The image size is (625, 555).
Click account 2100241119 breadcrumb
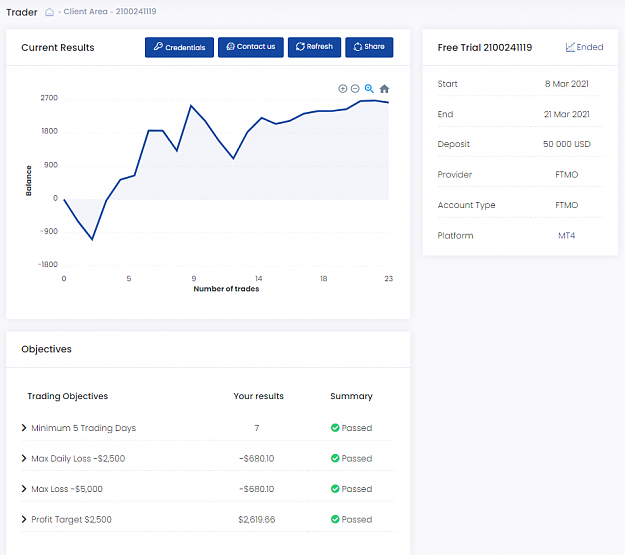(136, 12)
